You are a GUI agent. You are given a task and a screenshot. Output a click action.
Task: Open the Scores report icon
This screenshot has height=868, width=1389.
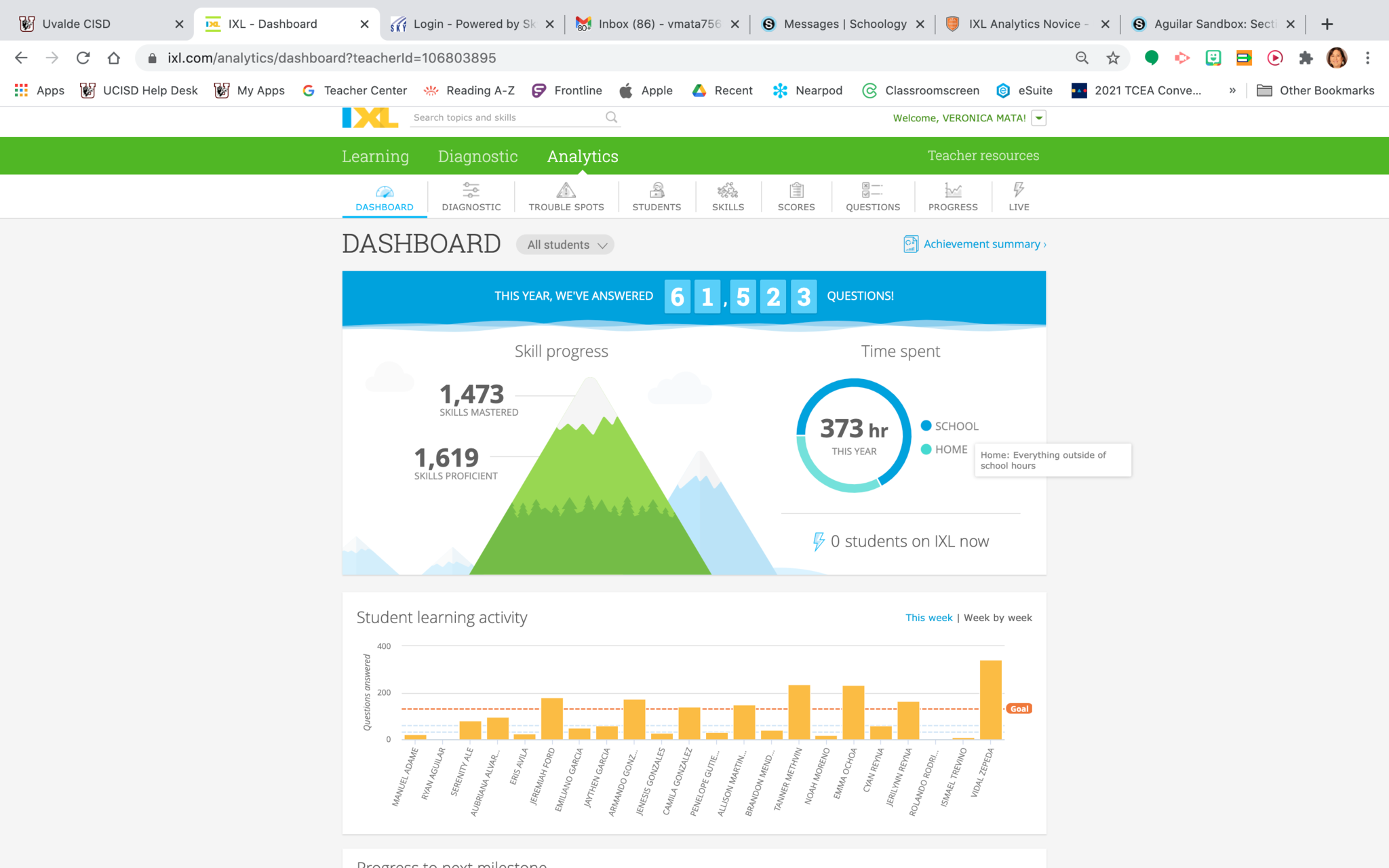(x=796, y=191)
